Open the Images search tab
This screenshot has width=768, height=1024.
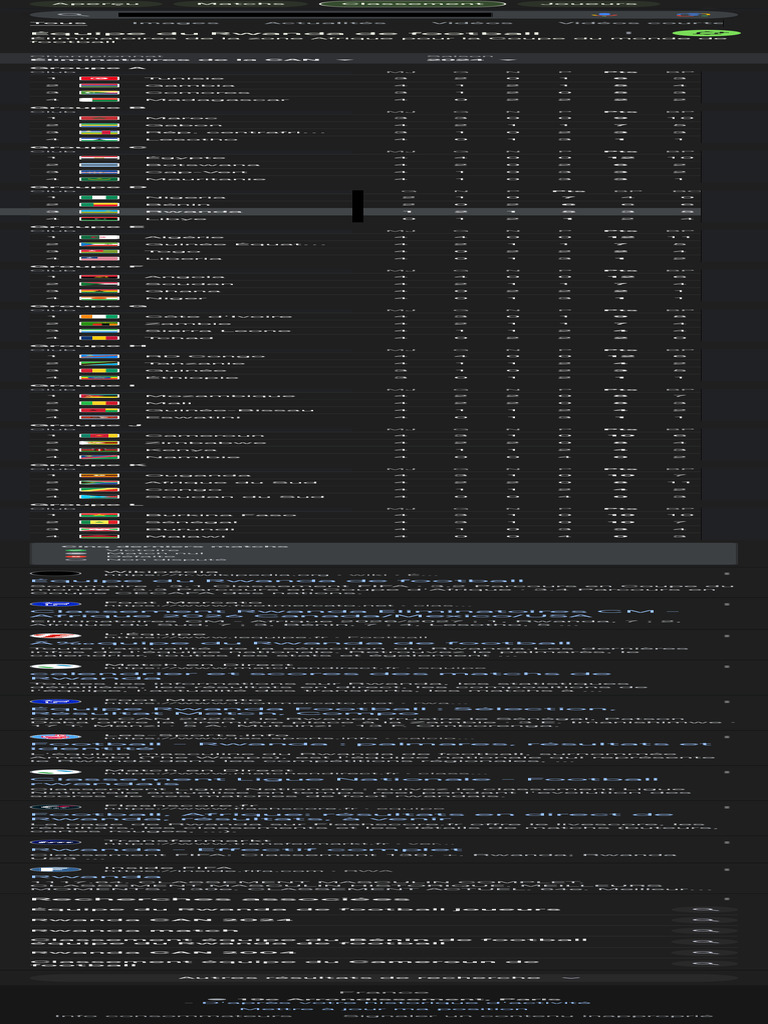tap(175, 23)
